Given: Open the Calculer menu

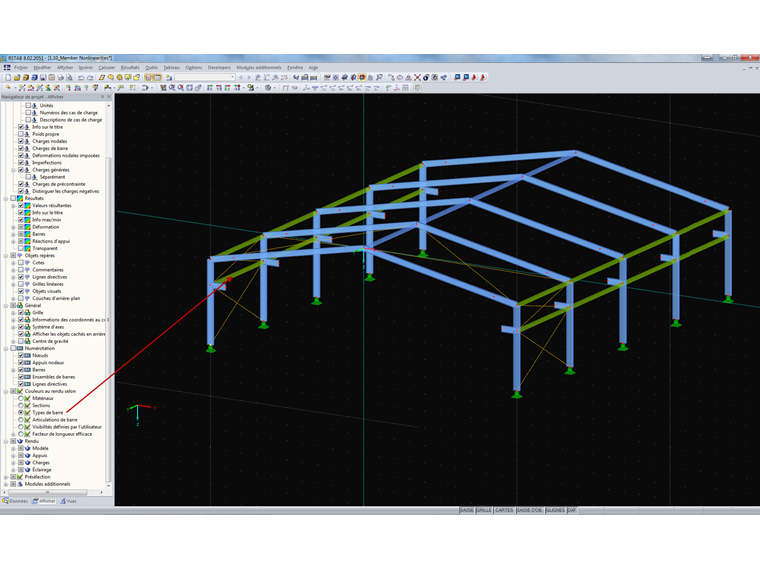Looking at the screenshot, I should pos(107,67).
